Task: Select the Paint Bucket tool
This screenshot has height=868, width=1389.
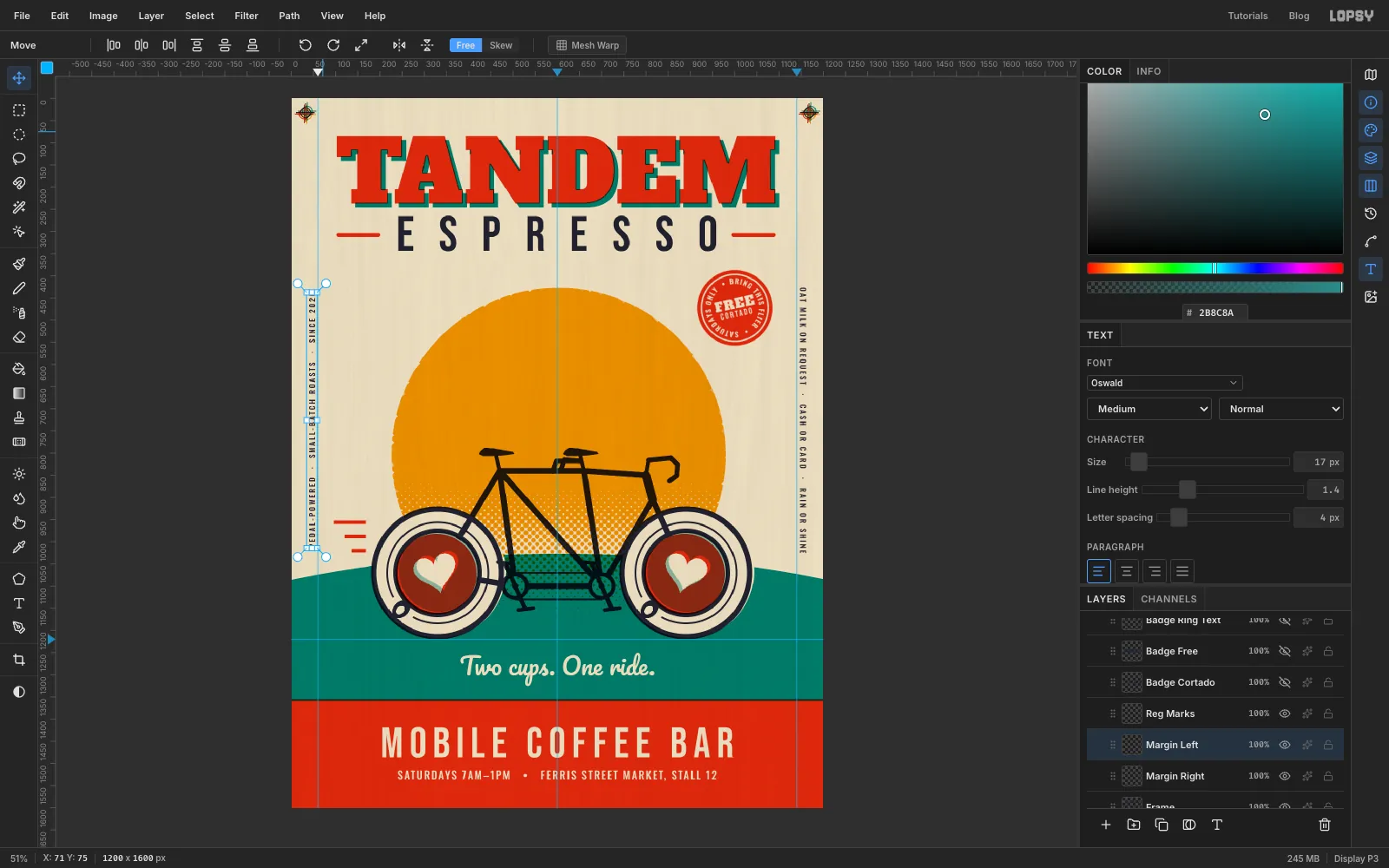Action: point(19,369)
